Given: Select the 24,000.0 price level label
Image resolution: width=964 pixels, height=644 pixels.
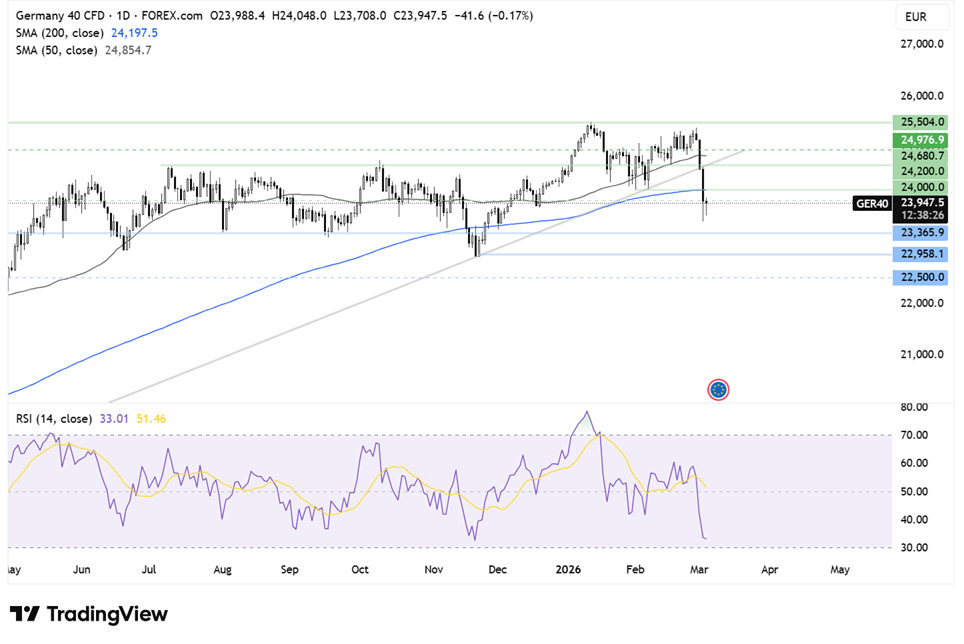Looking at the screenshot, I should [922, 187].
